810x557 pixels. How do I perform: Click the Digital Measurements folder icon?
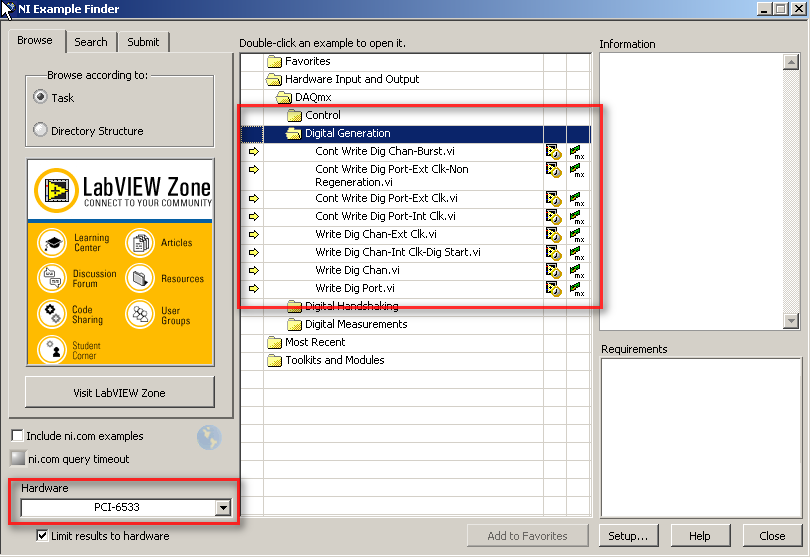click(294, 324)
